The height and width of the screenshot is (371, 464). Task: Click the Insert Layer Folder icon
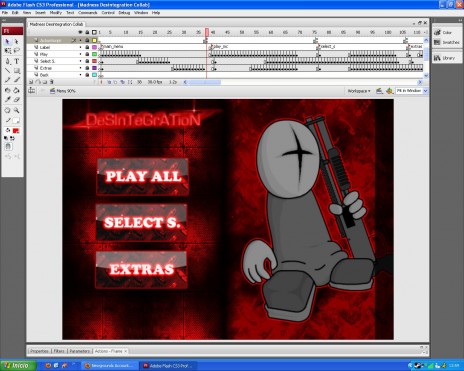(45, 82)
